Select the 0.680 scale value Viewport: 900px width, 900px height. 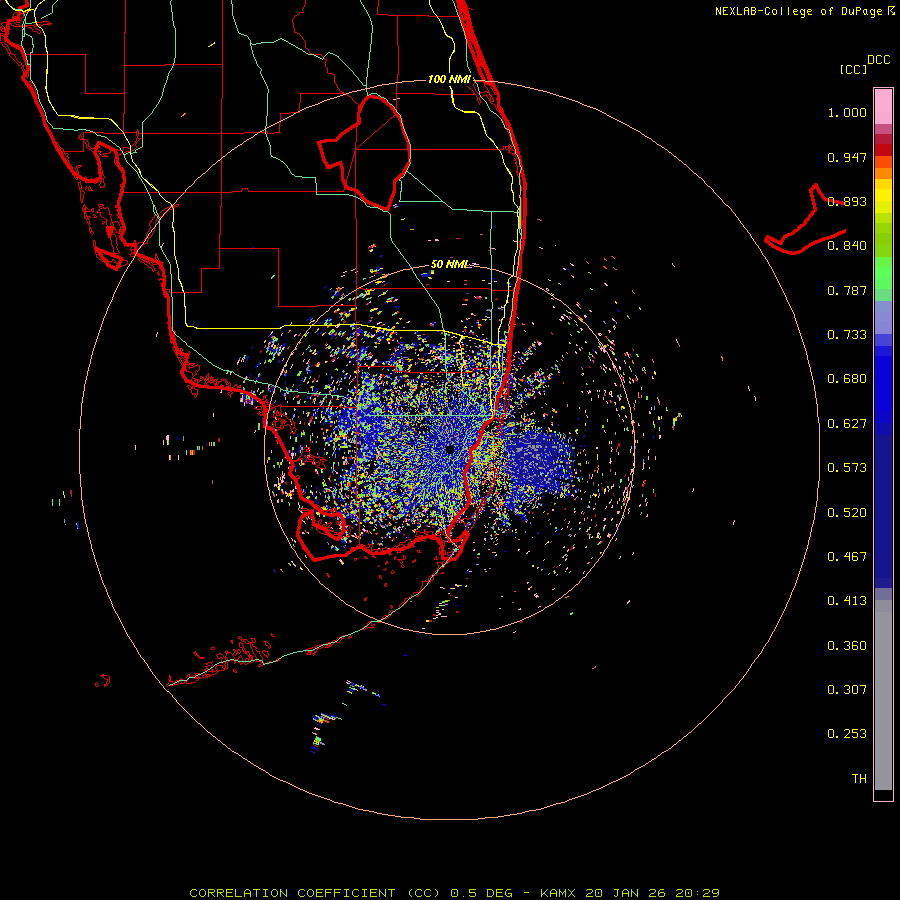tap(847, 379)
